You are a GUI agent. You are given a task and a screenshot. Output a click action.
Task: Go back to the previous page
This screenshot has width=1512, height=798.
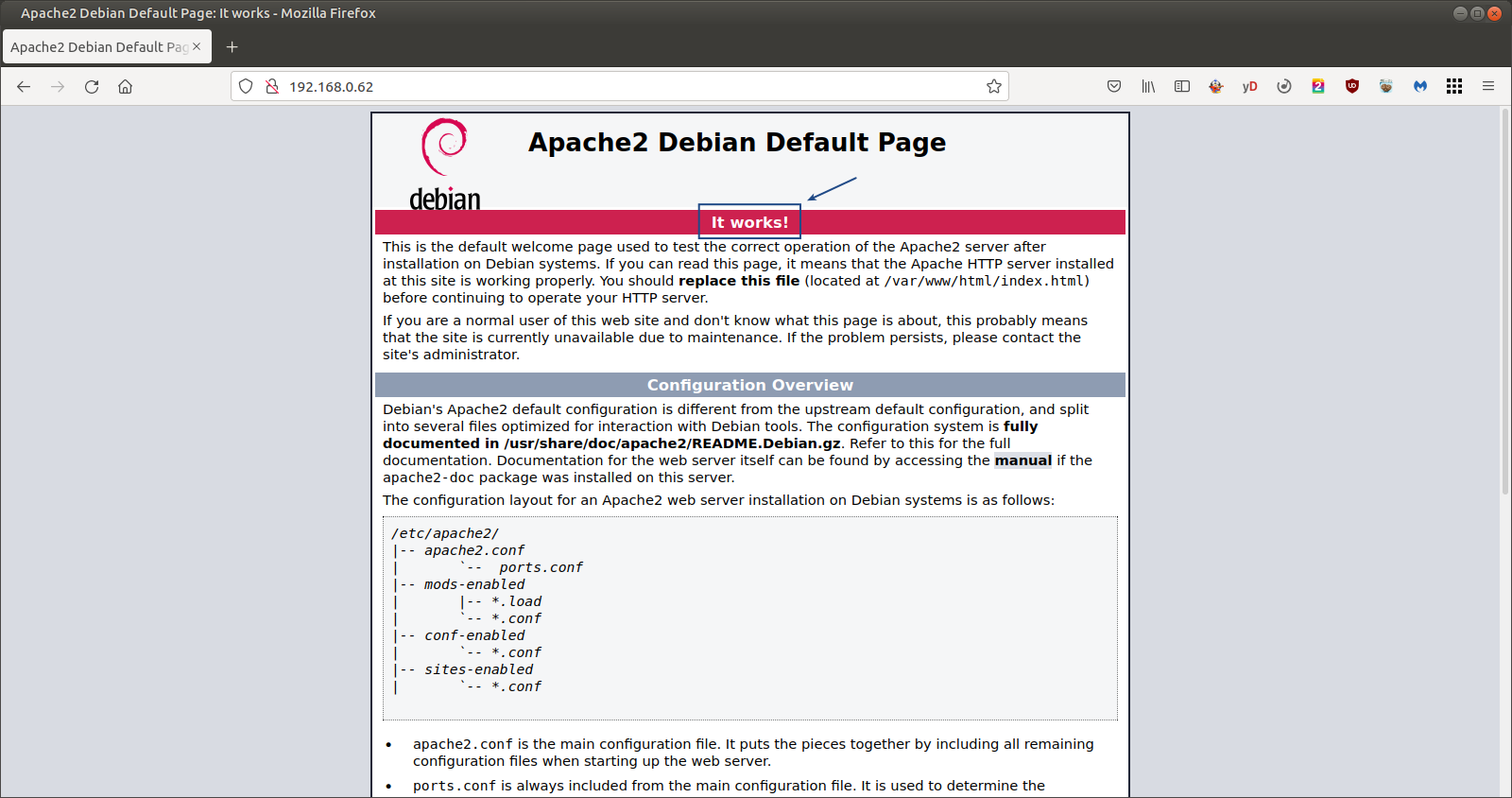[24, 86]
